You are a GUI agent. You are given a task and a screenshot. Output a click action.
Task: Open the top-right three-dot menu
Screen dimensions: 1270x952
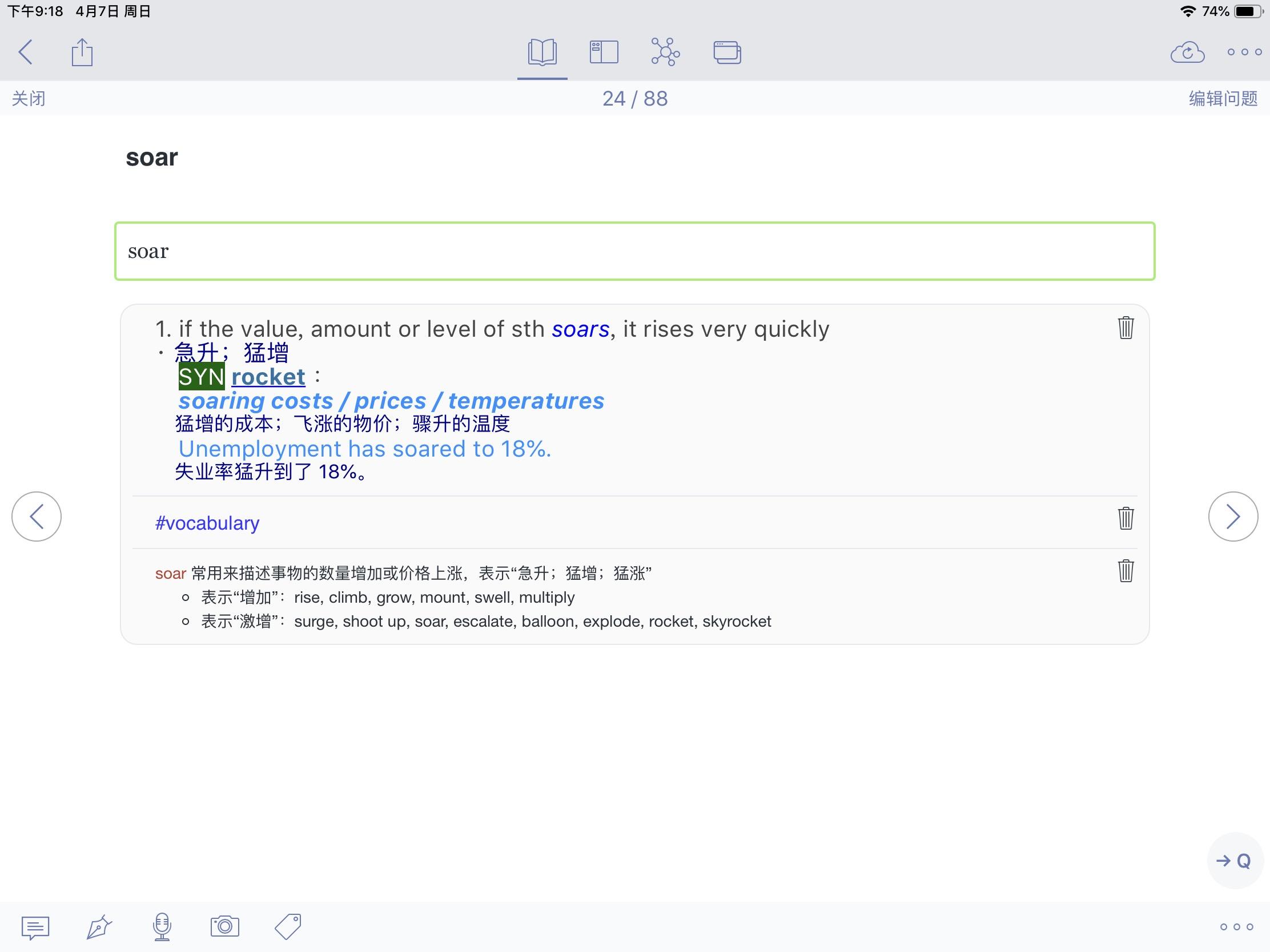1244,52
